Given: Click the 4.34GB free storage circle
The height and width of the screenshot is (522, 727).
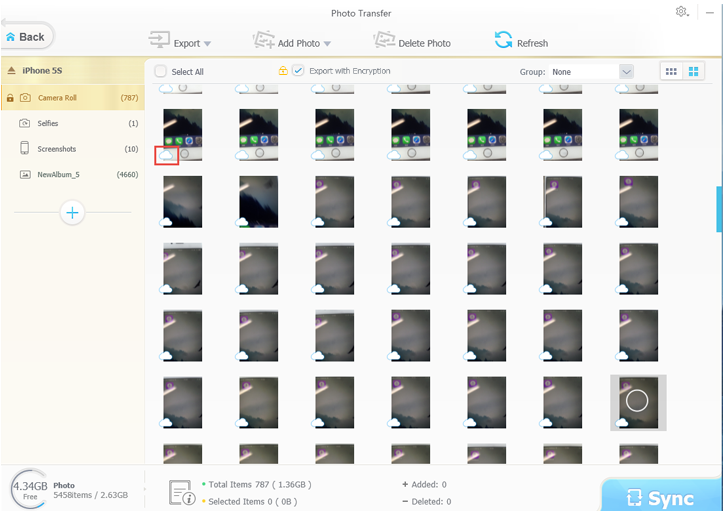Looking at the screenshot, I should coord(30,490).
